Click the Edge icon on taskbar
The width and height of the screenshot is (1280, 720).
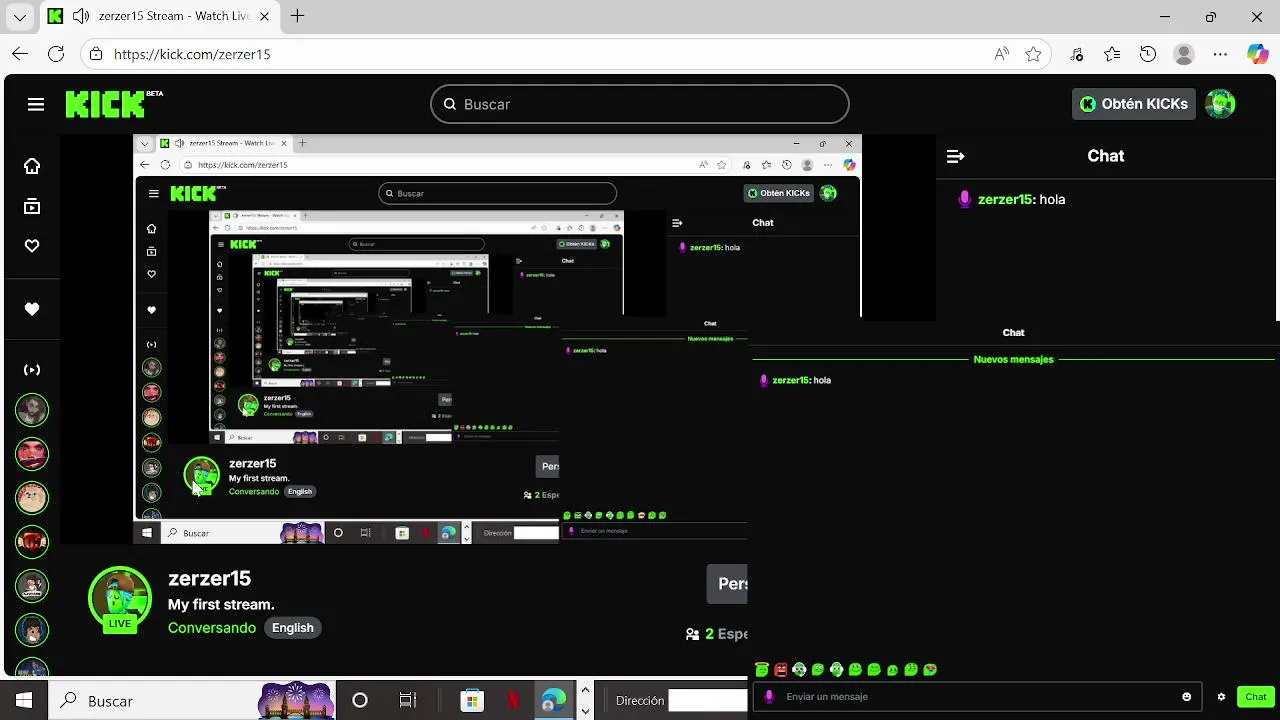(x=553, y=700)
